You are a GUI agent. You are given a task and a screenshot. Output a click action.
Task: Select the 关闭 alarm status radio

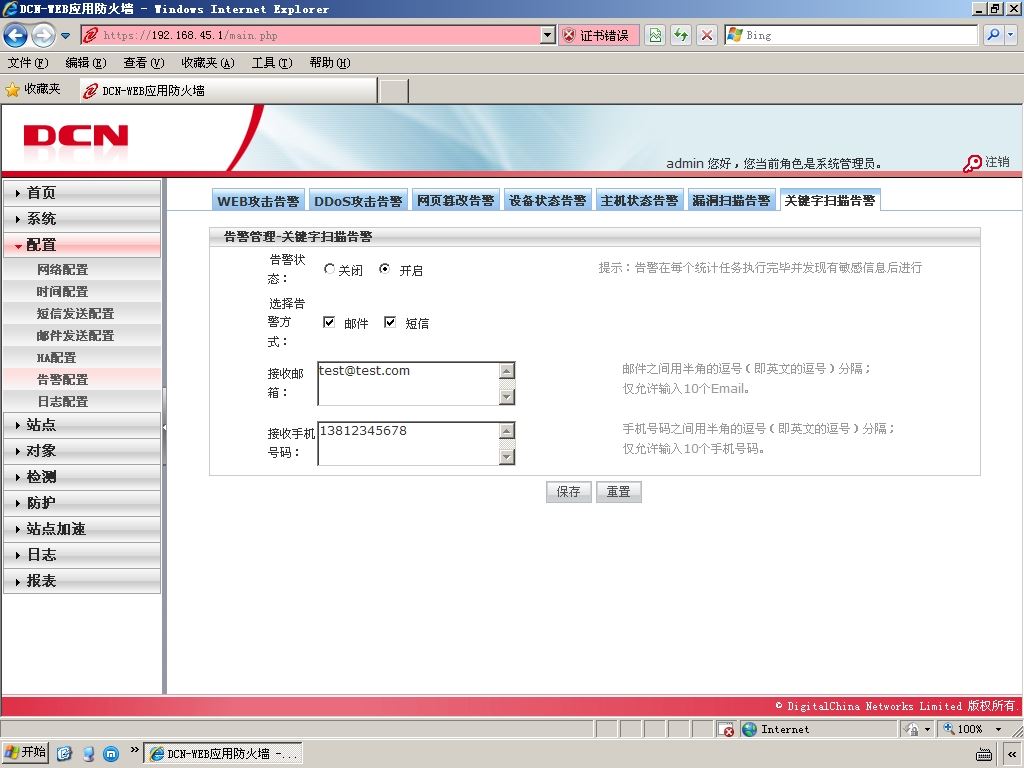[x=329, y=269]
